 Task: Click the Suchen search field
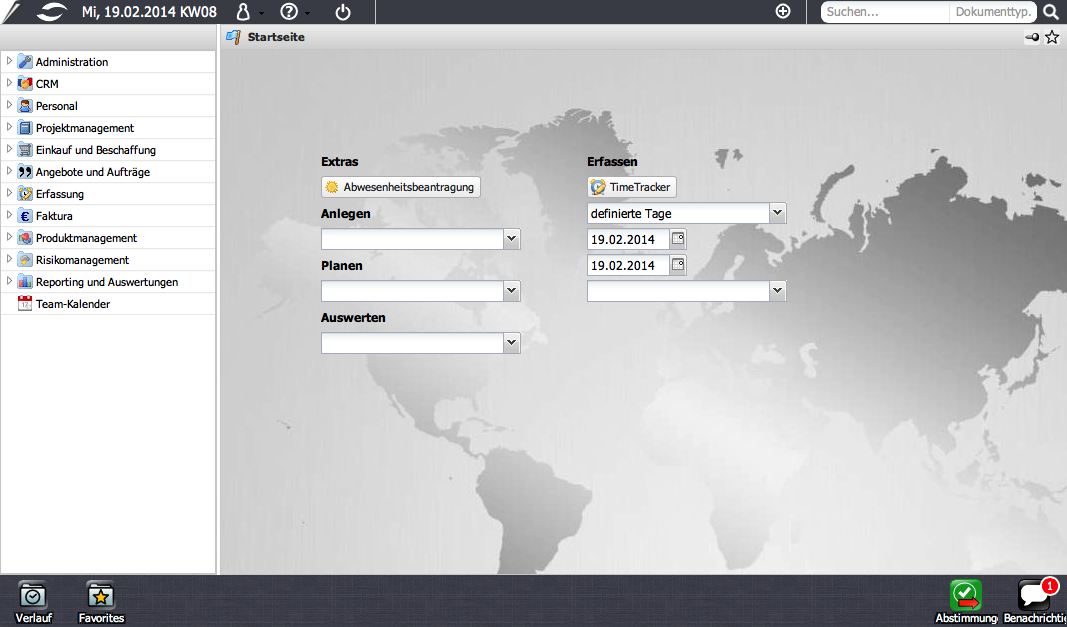tap(884, 12)
